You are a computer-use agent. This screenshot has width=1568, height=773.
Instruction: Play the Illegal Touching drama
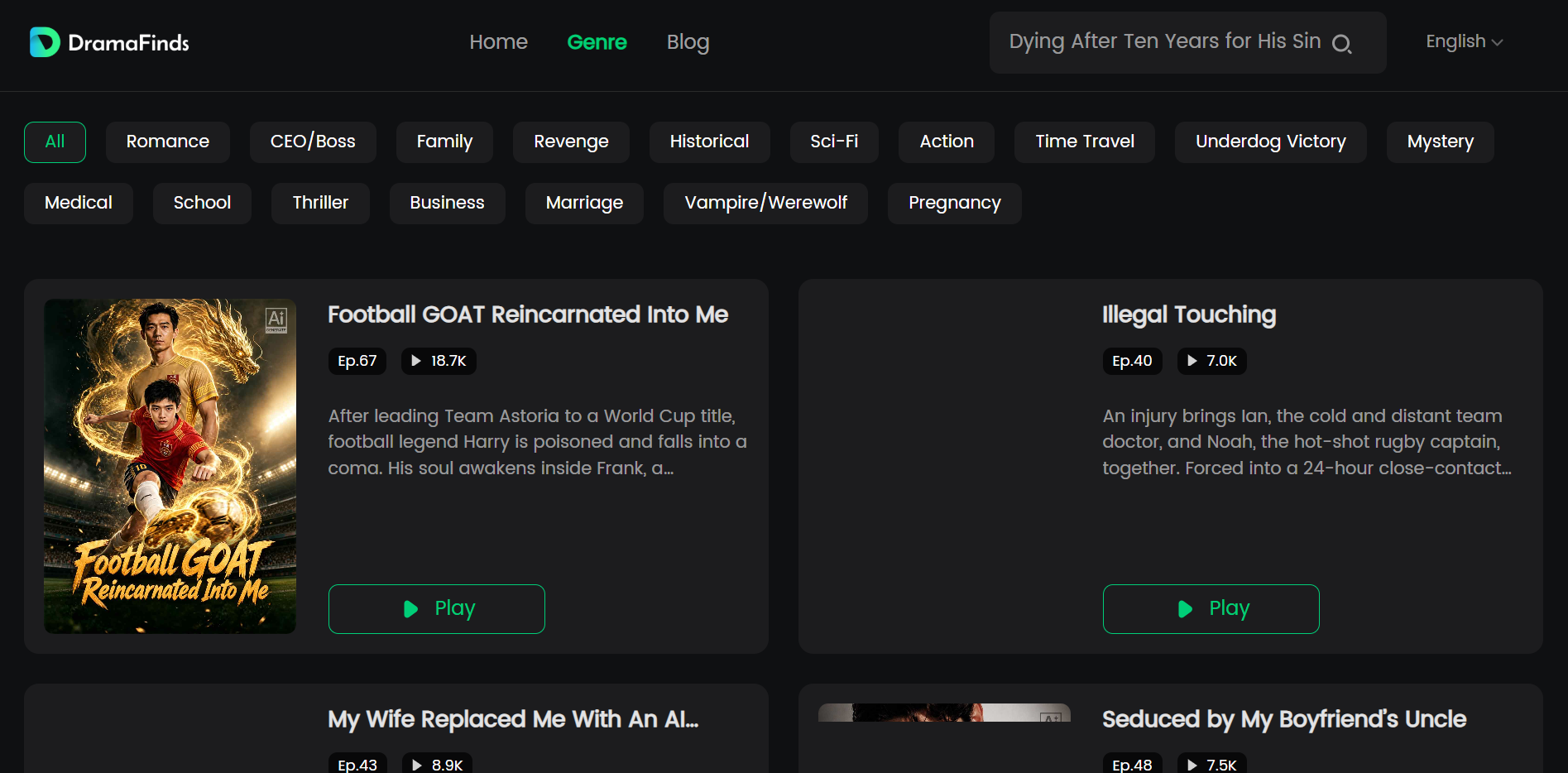(1211, 609)
